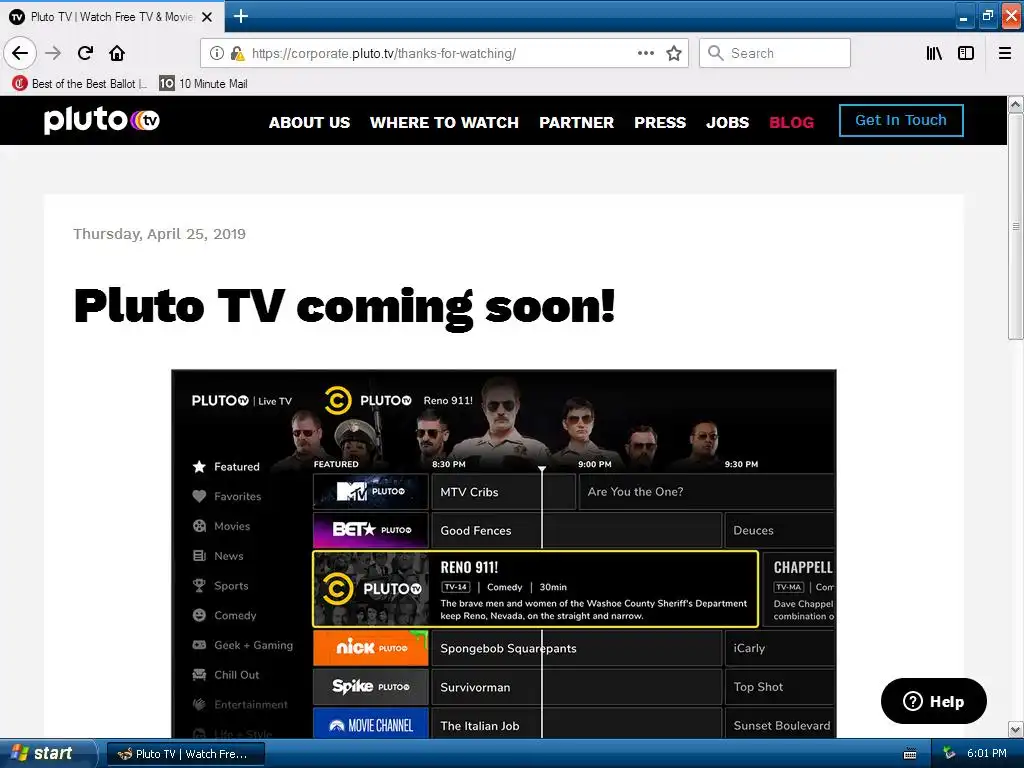Click the Get In Touch button
Screen dimensions: 1024x768
[901, 120]
